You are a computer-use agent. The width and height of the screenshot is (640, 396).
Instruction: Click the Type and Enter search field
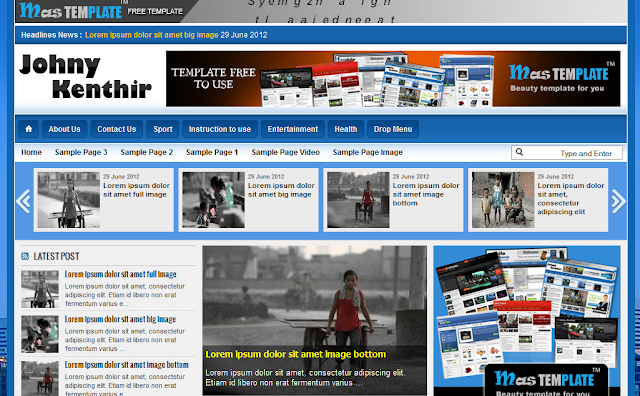(x=567, y=153)
